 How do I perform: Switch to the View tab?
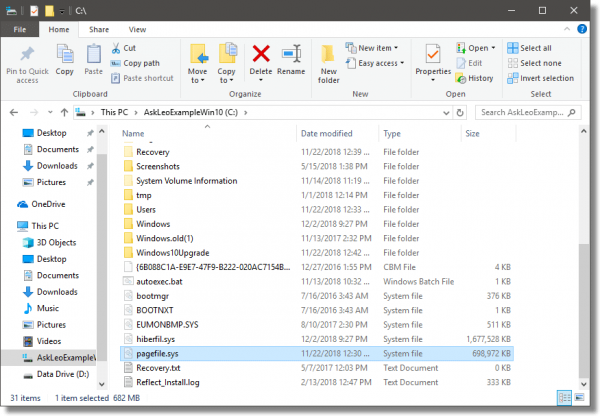pos(137,29)
